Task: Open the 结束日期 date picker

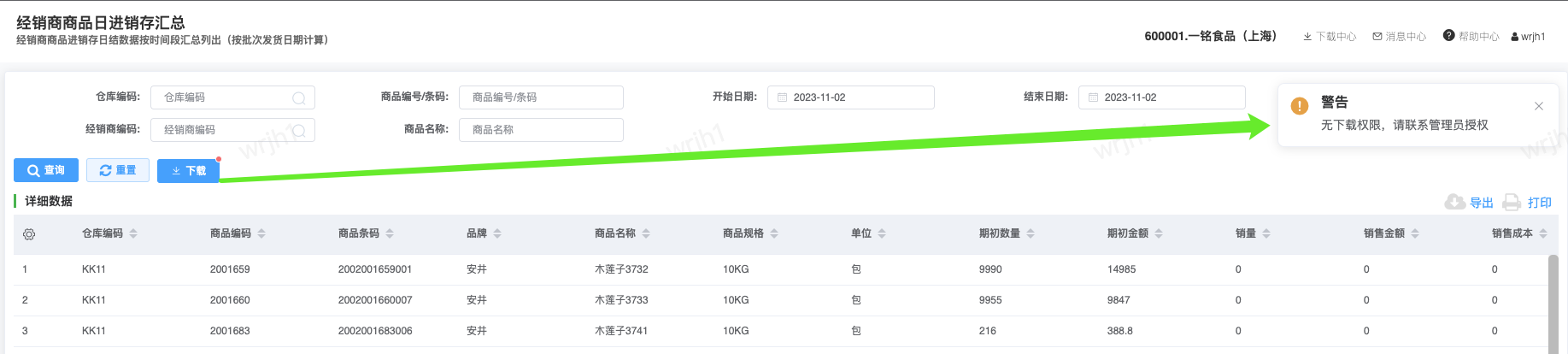Action: pos(1161,97)
